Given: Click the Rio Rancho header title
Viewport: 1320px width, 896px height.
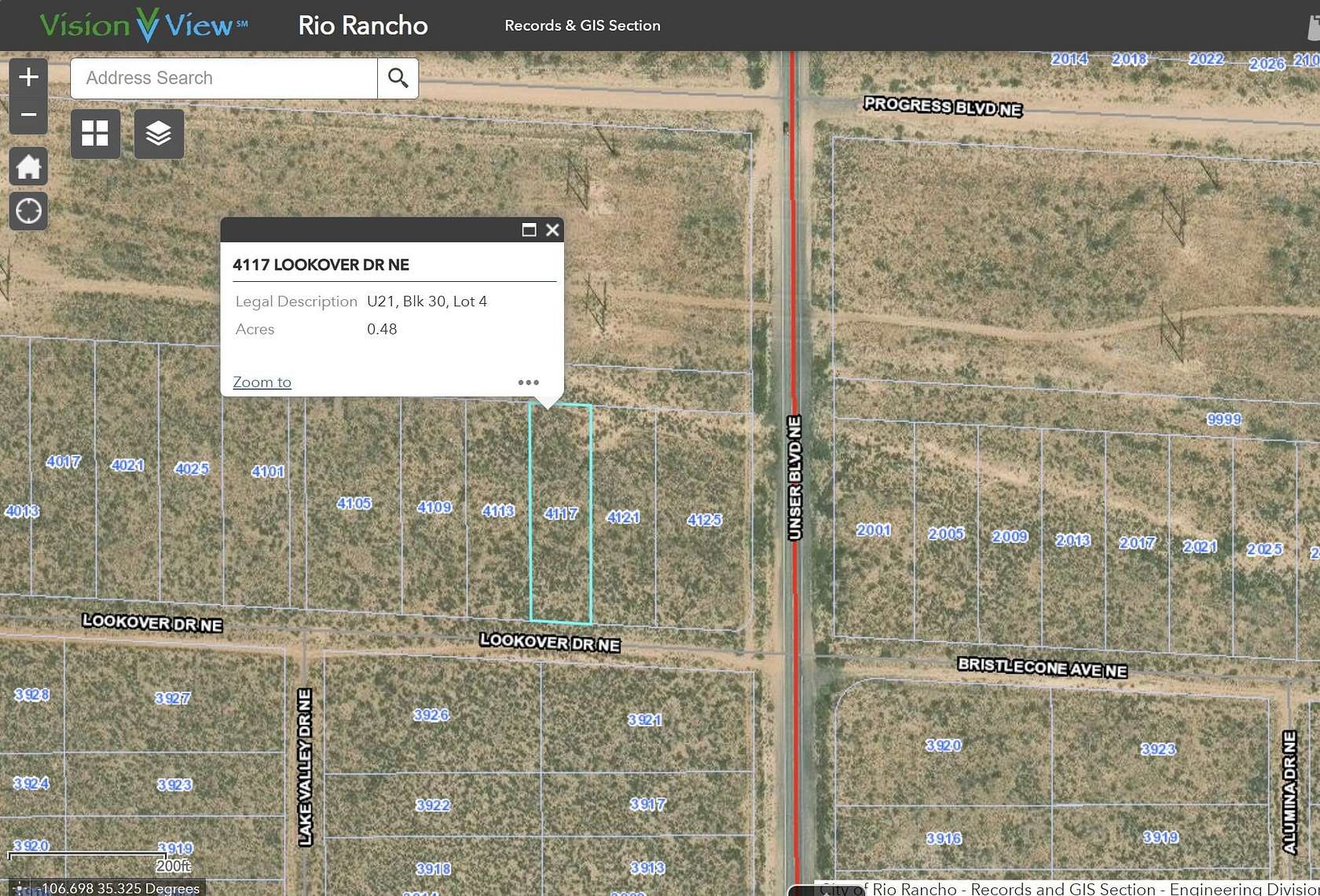Looking at the screenshot, I should click(x=362, y=25).
